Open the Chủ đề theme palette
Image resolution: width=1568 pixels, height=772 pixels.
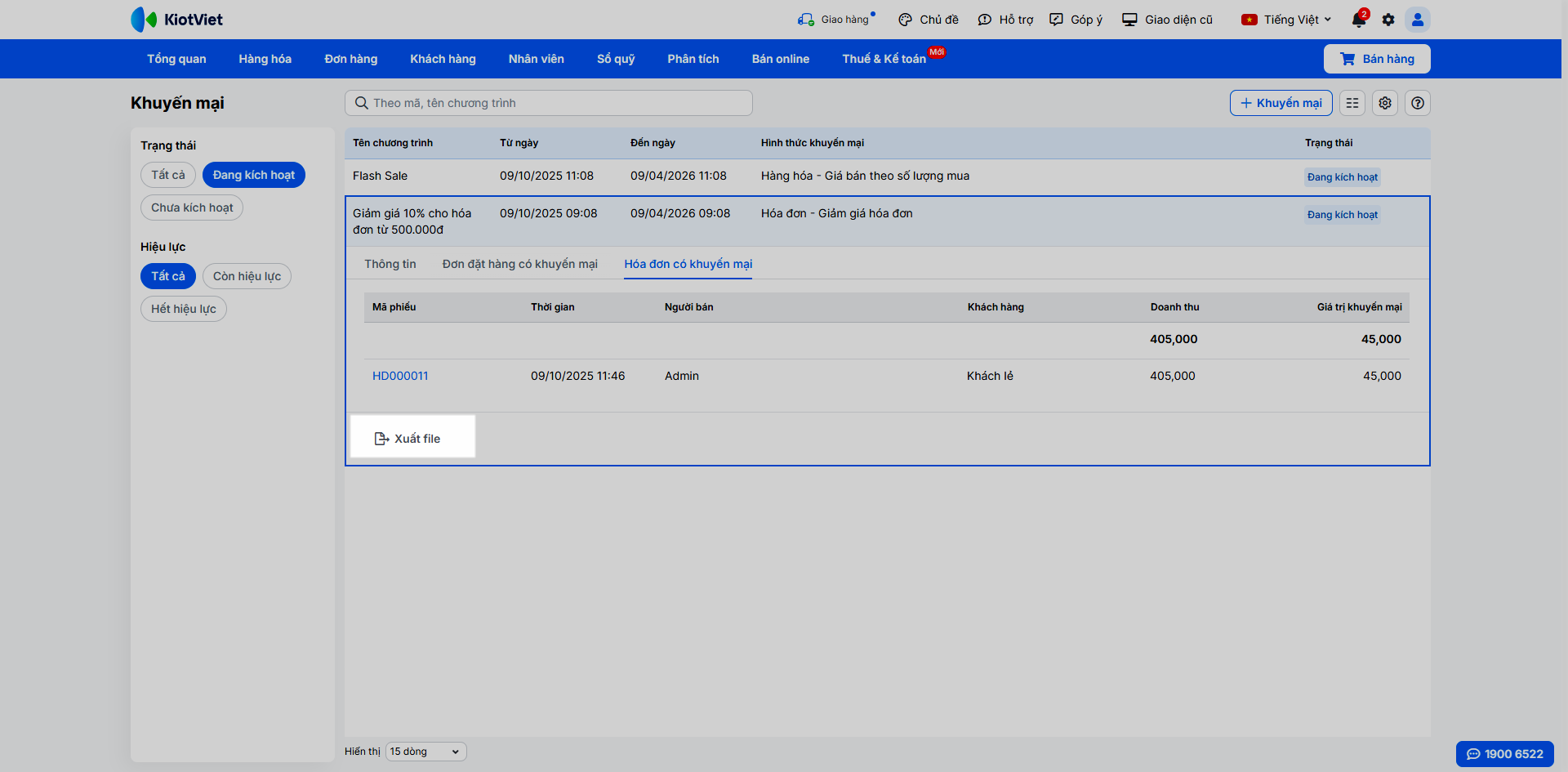point(929,20)
